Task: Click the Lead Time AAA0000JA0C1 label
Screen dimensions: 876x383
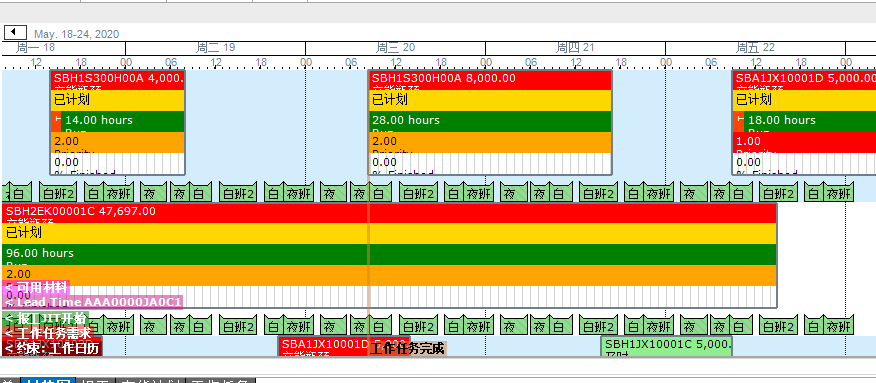Action: click(x=93, y=303)
